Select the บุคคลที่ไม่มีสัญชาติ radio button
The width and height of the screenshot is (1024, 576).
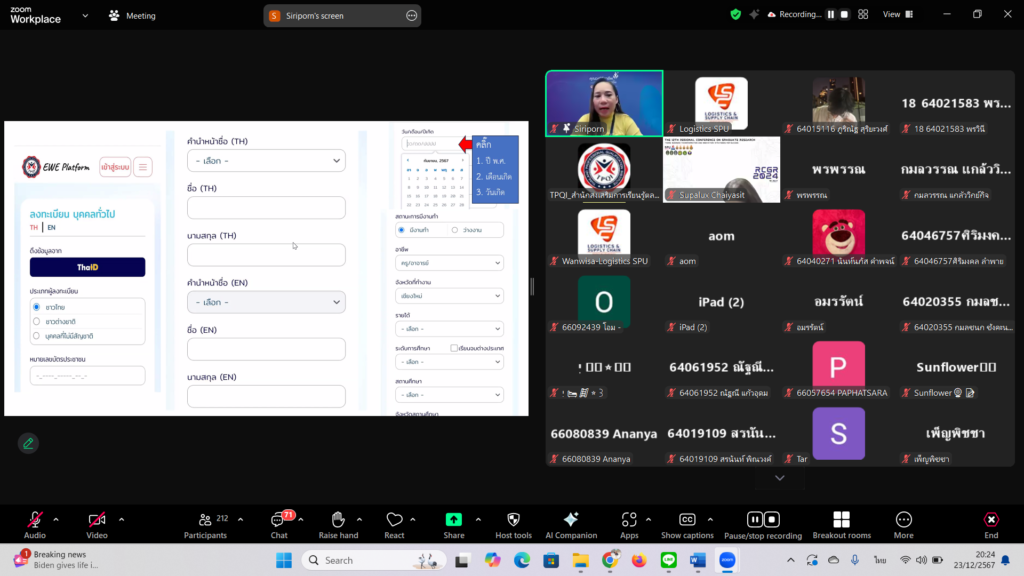pos(37,336)
